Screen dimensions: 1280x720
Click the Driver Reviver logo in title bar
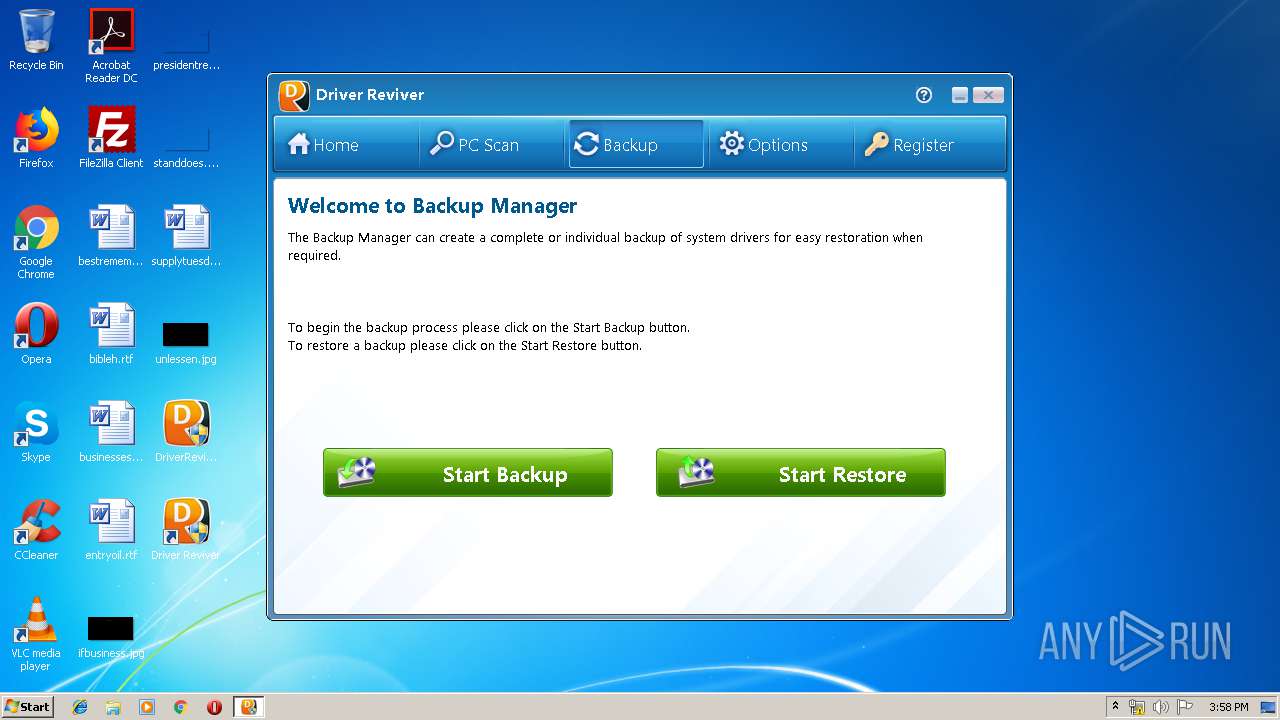coord(294,95)
